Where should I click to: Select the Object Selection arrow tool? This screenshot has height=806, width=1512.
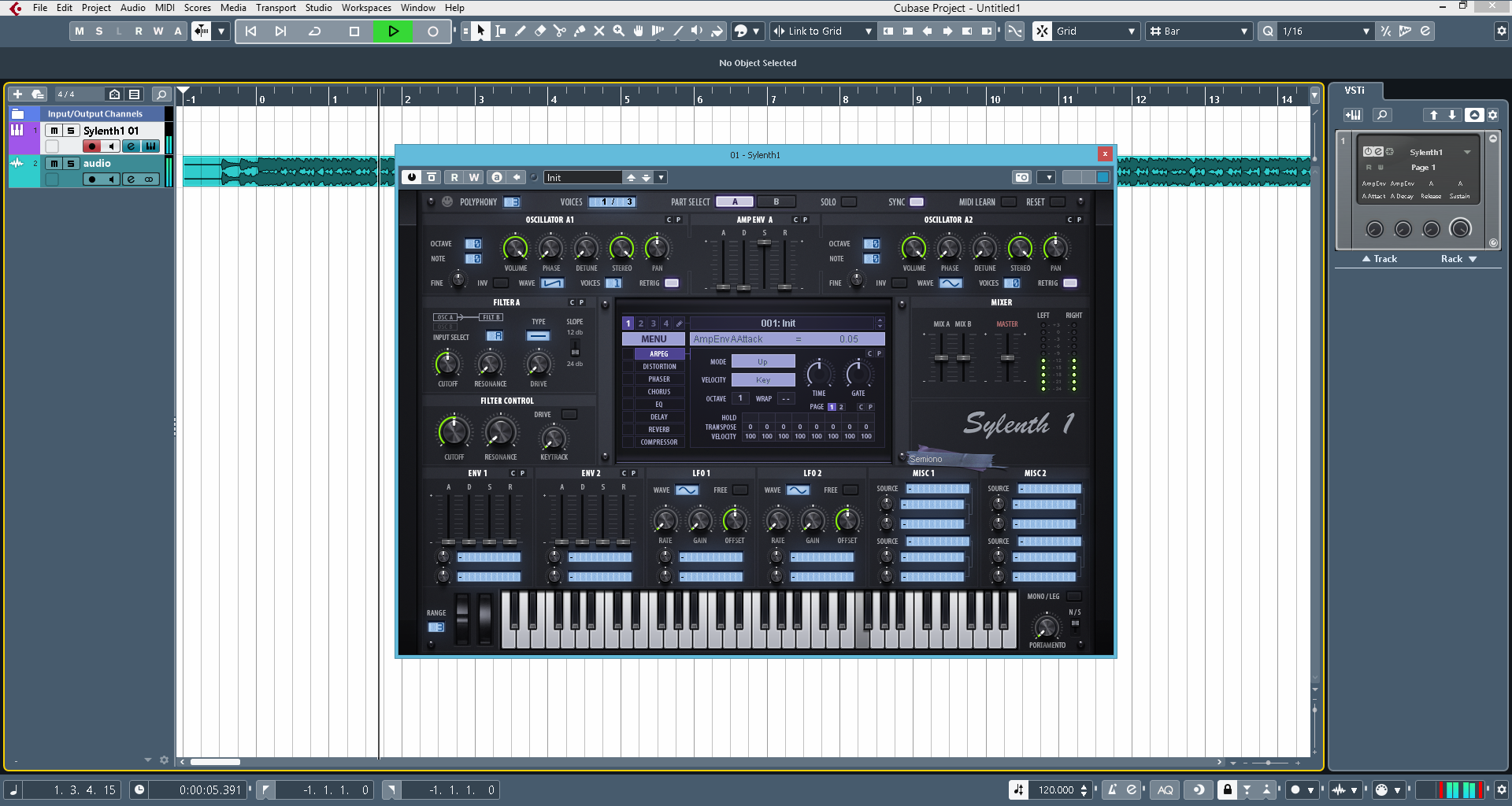click(480, 31)
